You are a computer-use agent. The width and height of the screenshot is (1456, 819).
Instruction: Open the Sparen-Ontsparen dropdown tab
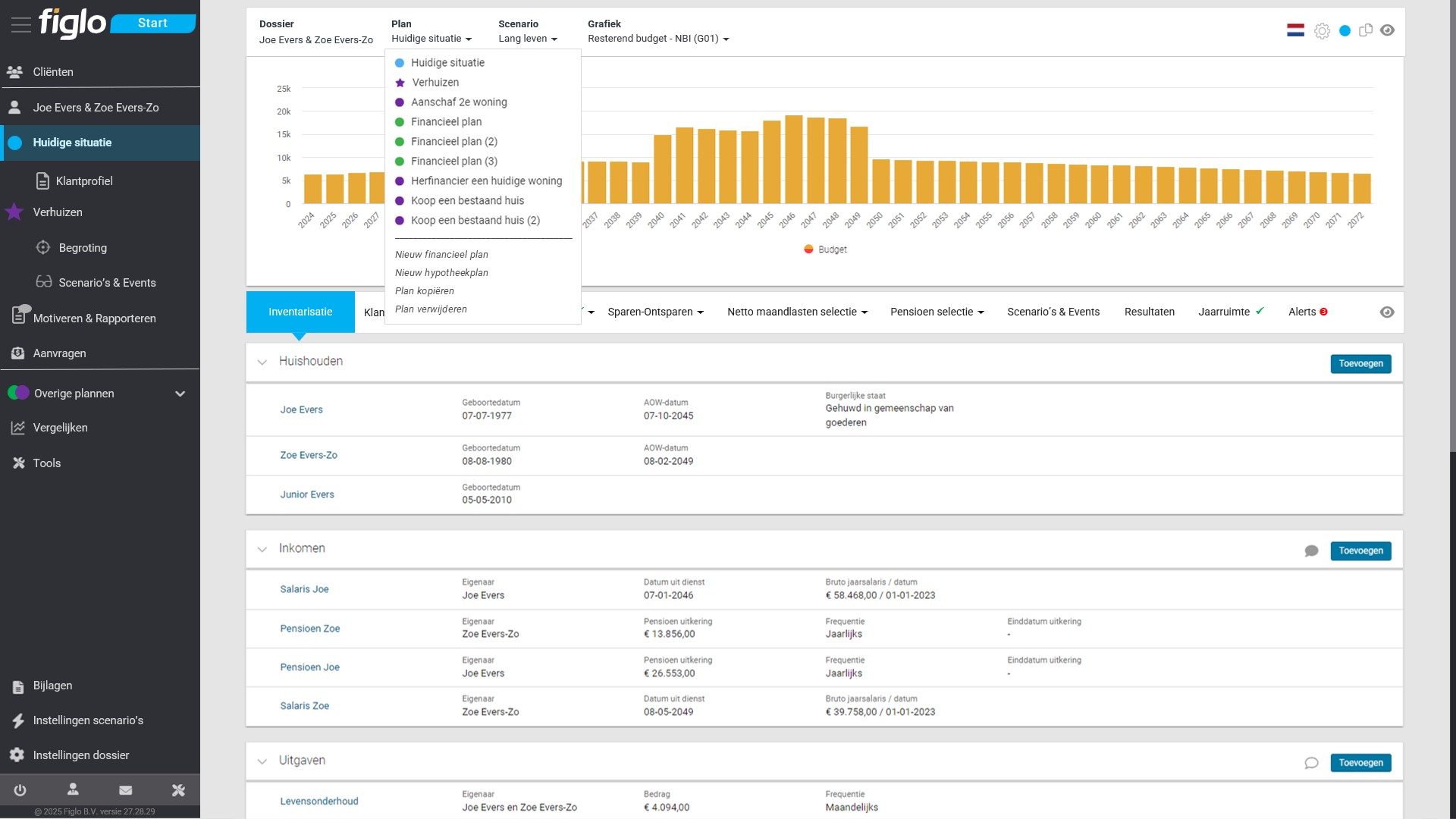655,312
